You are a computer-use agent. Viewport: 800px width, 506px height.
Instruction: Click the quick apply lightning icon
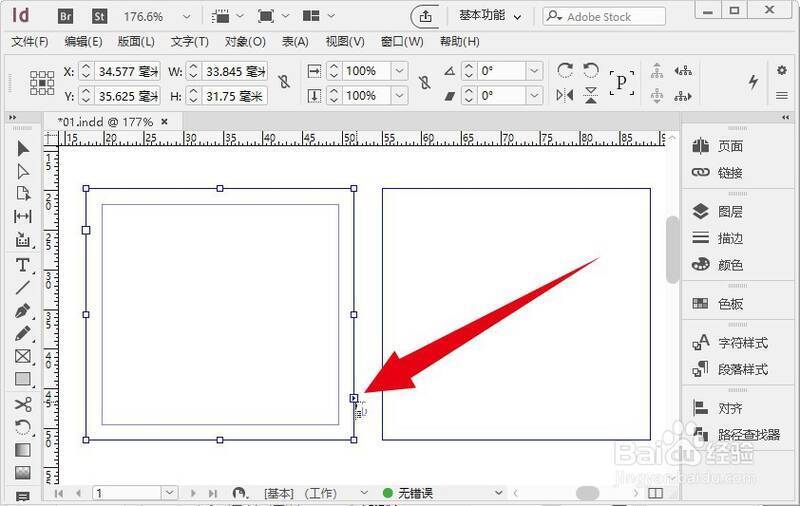coord(754,82)
